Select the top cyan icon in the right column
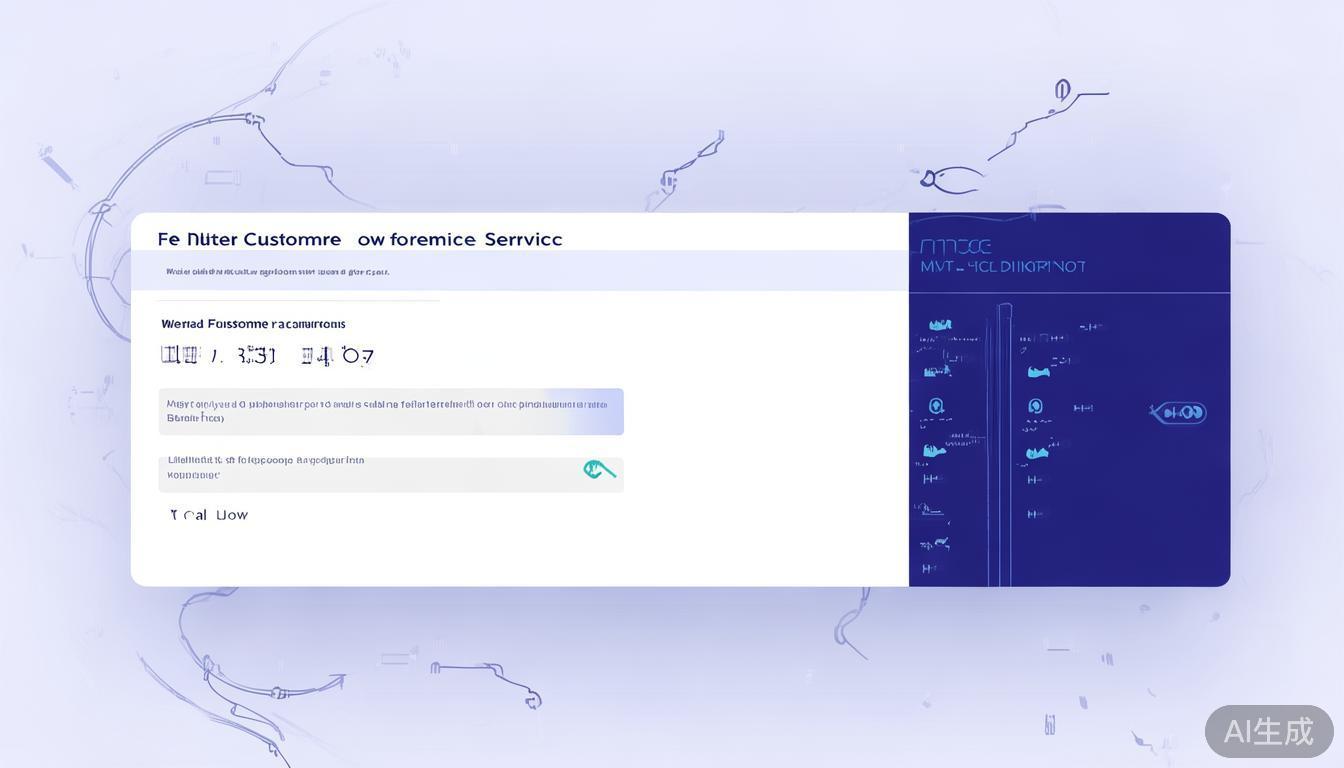The width and height of the screenshot is (1344, 768). coord(1038,372)
